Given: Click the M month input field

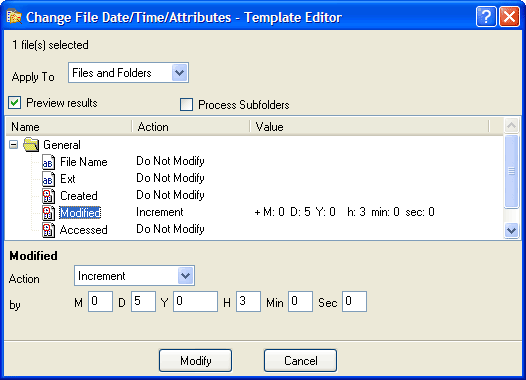Looking at the screenshot, I should [100, 302].
